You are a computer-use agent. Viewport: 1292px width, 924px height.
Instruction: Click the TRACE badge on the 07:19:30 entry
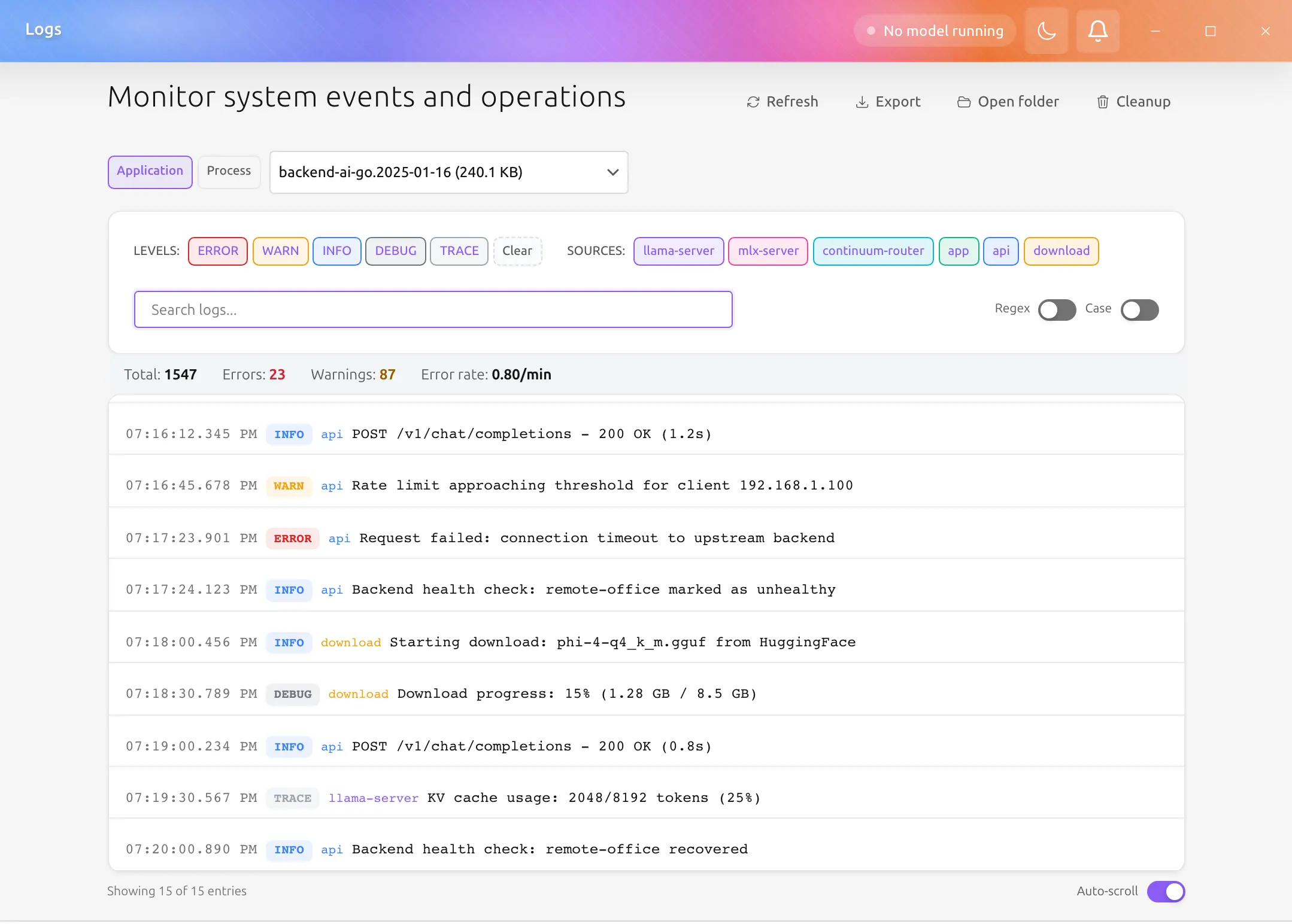point(293,798)
